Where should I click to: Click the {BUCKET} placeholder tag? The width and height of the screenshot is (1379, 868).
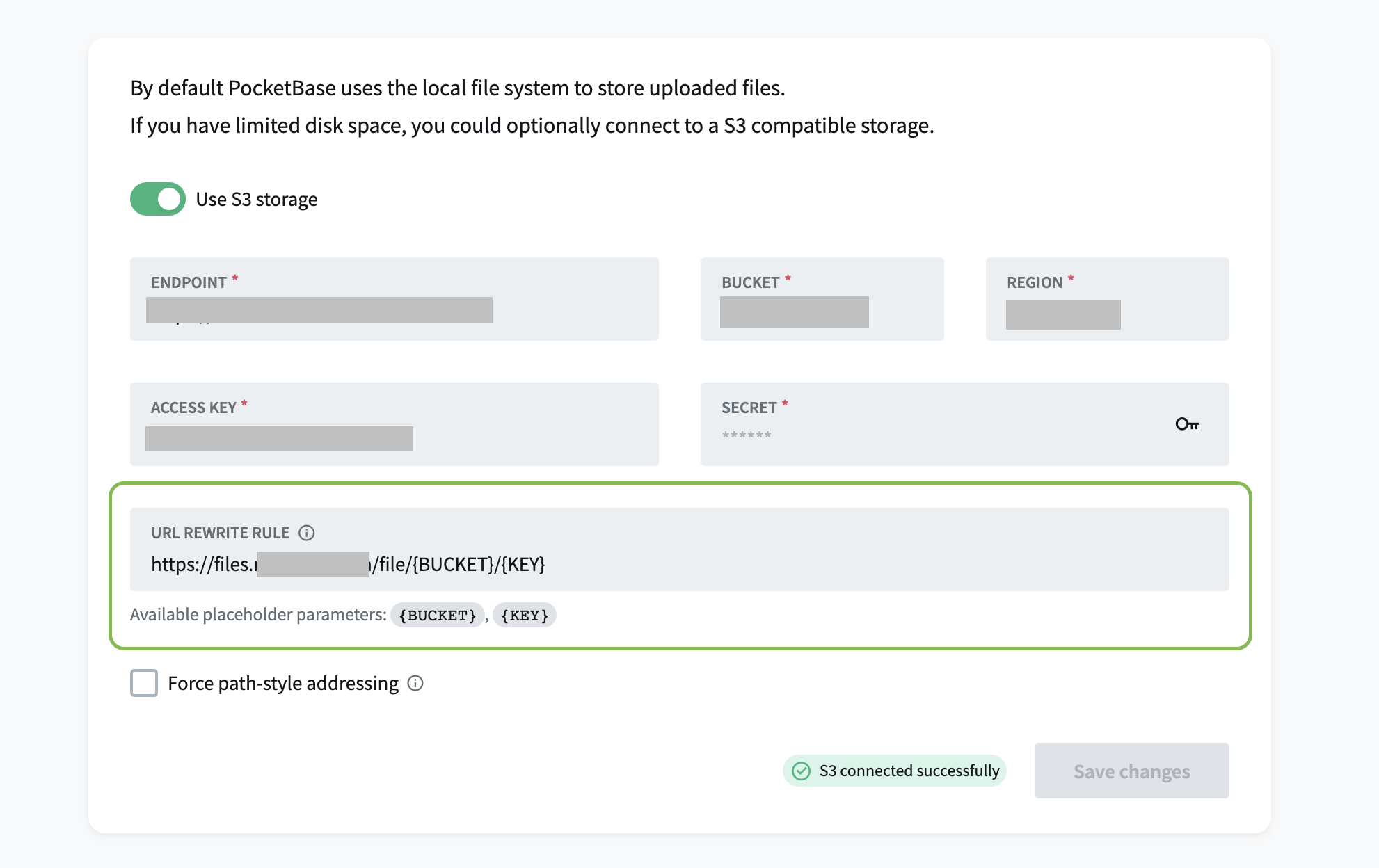(x=438, y=615)
